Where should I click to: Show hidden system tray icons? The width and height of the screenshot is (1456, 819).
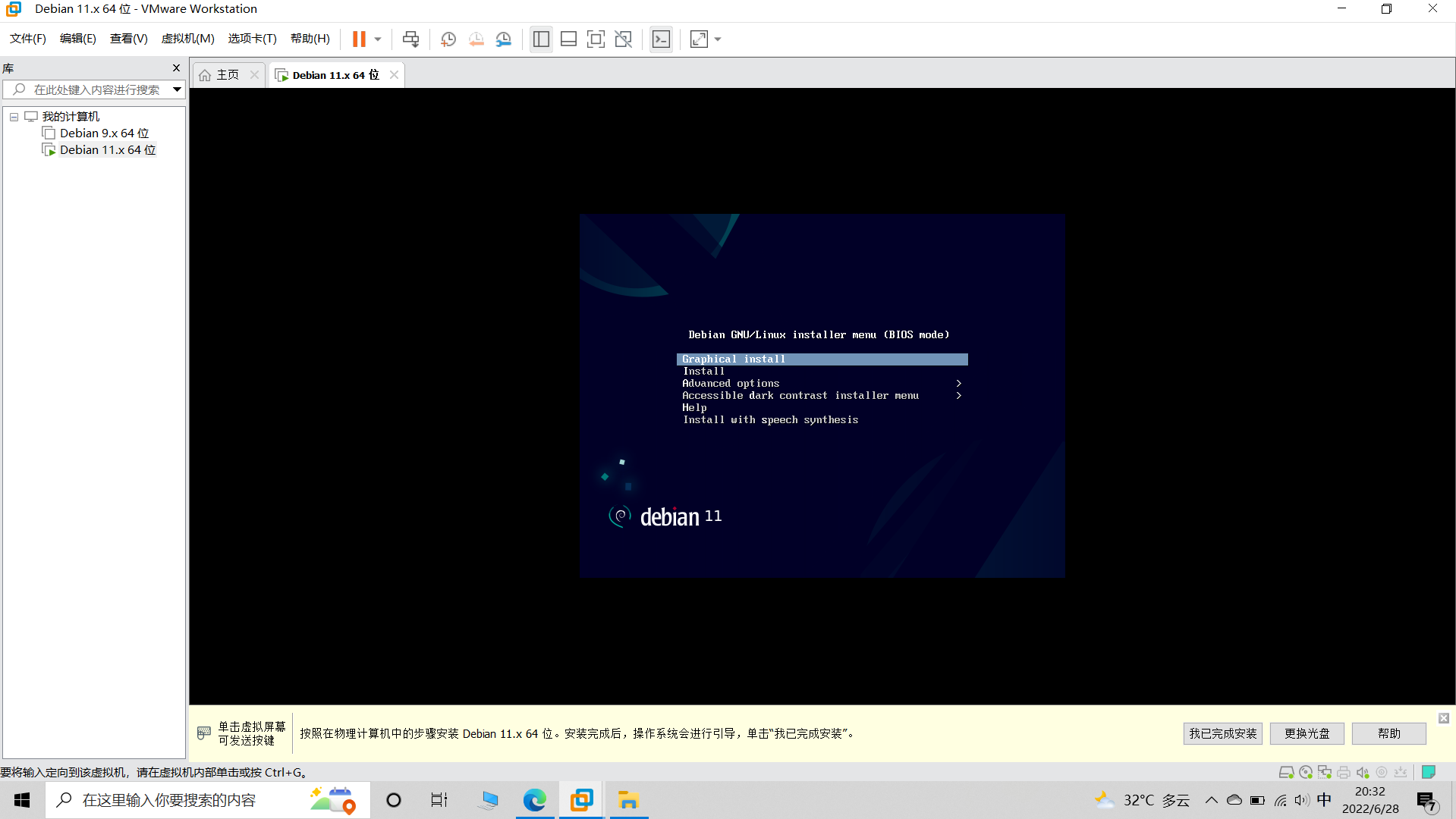pyautogui.click(x=1211, y=800)
